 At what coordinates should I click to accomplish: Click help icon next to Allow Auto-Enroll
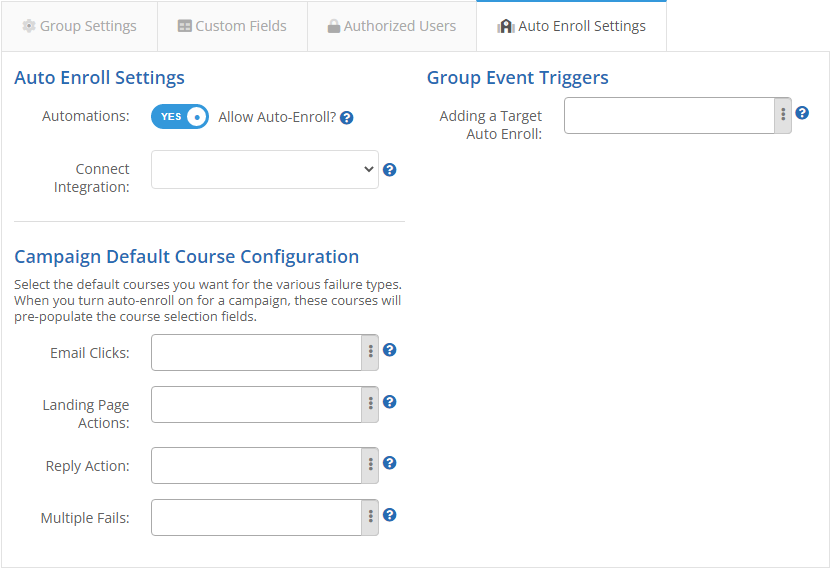[347, 118]
